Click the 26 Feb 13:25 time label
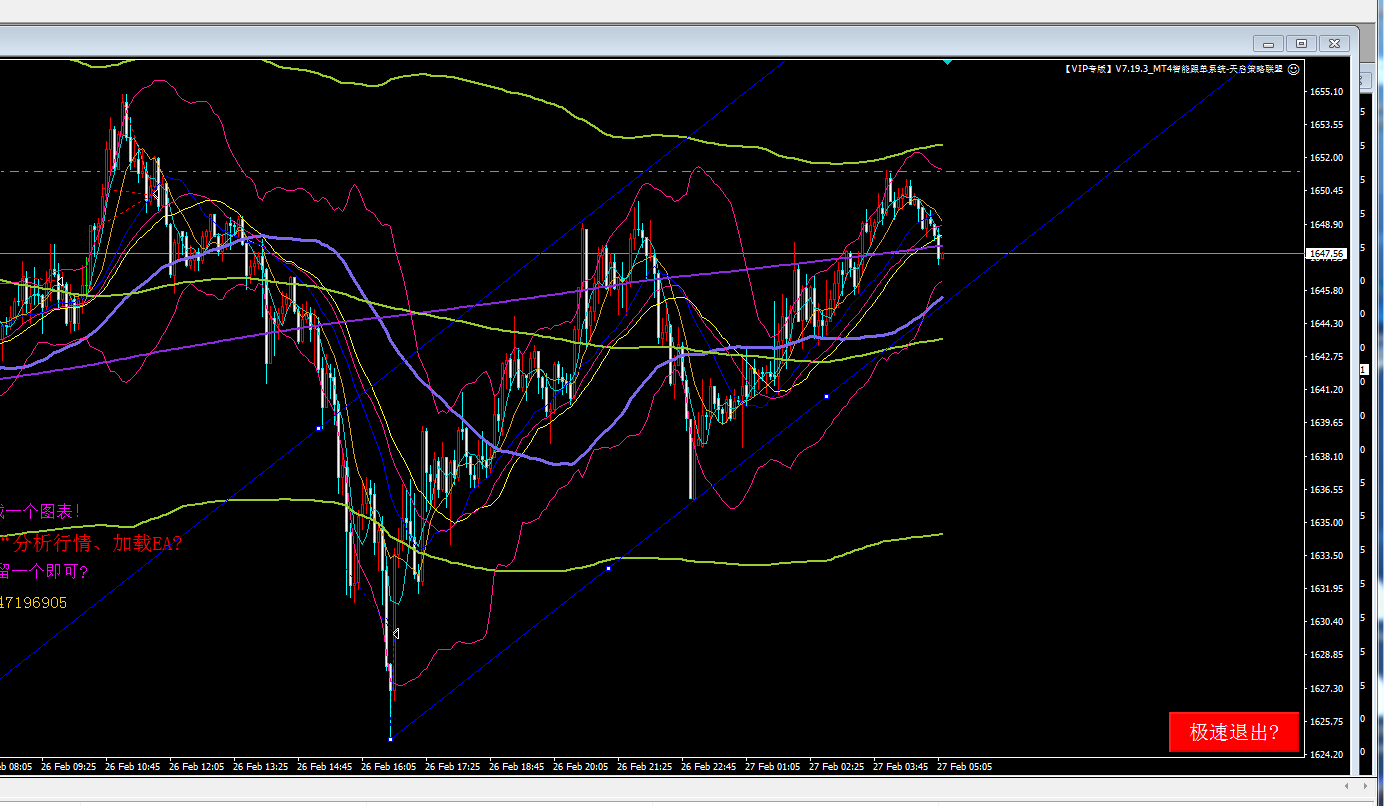1384x806 pixels. 261,767
